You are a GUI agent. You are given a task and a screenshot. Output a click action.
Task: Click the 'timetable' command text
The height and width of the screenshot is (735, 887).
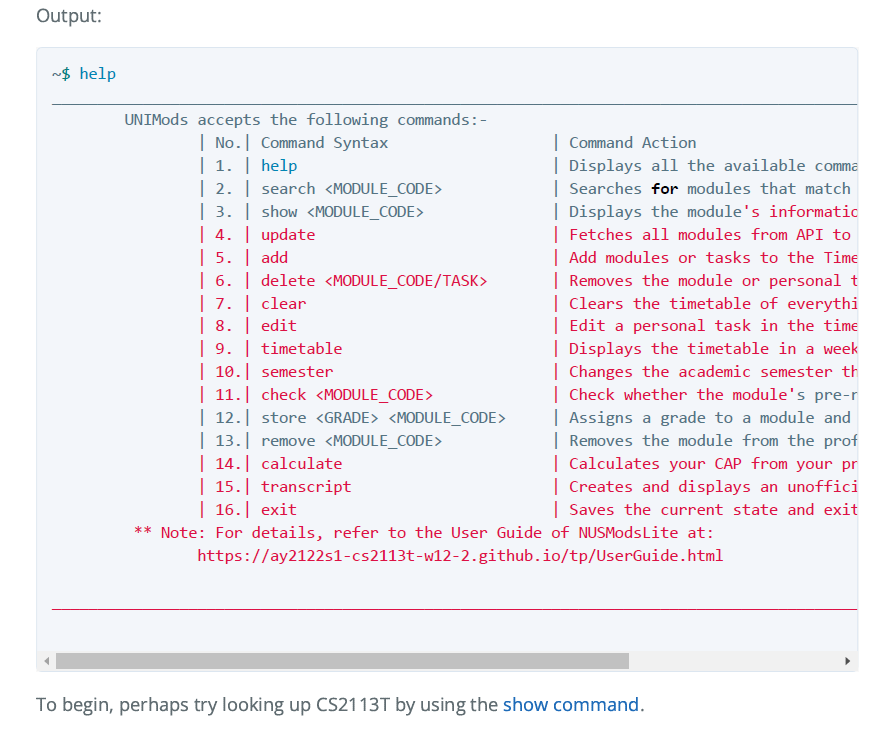[302, 349]
